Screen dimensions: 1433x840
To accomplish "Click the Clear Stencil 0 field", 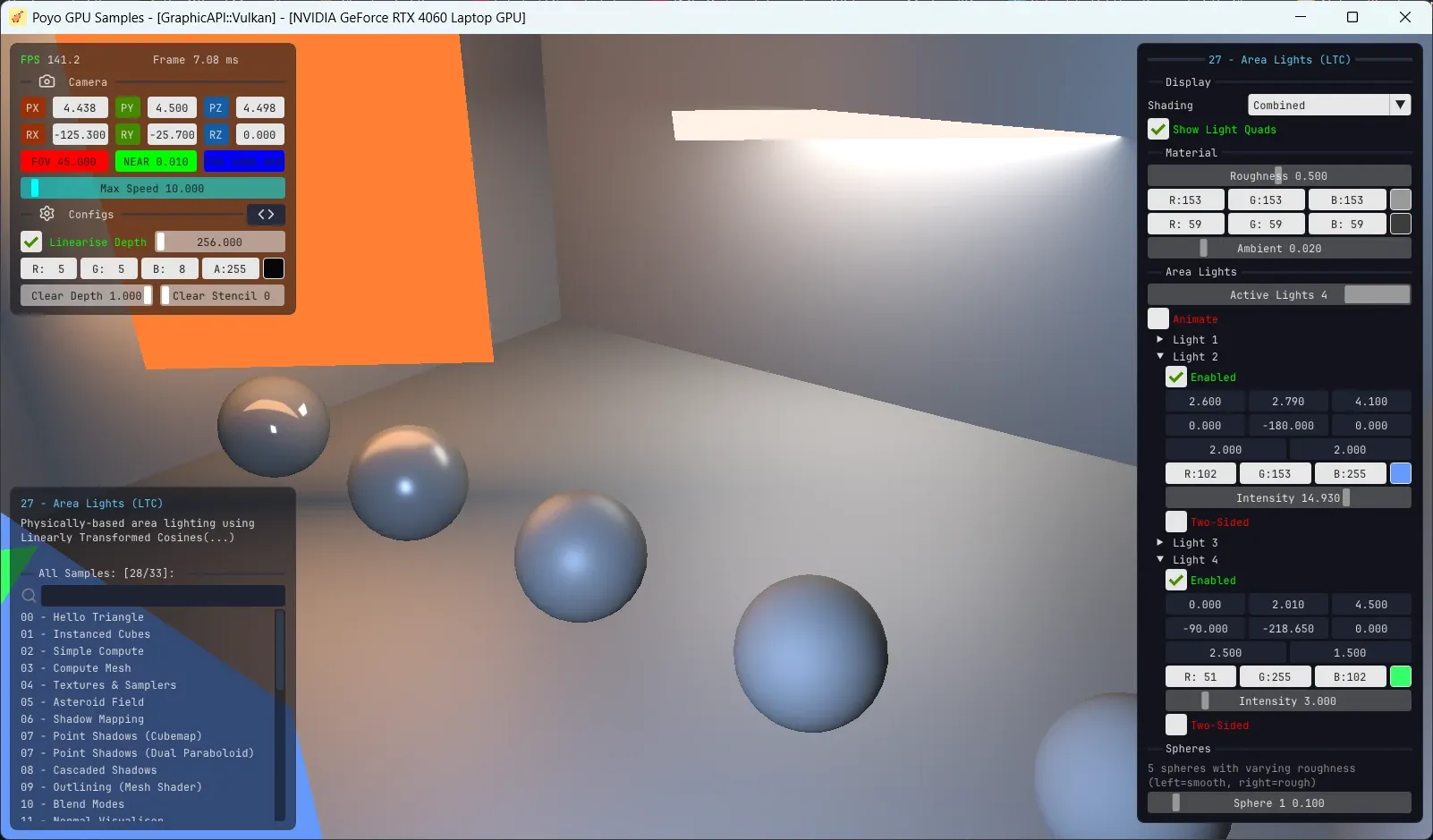I will (x=223, y=296).
